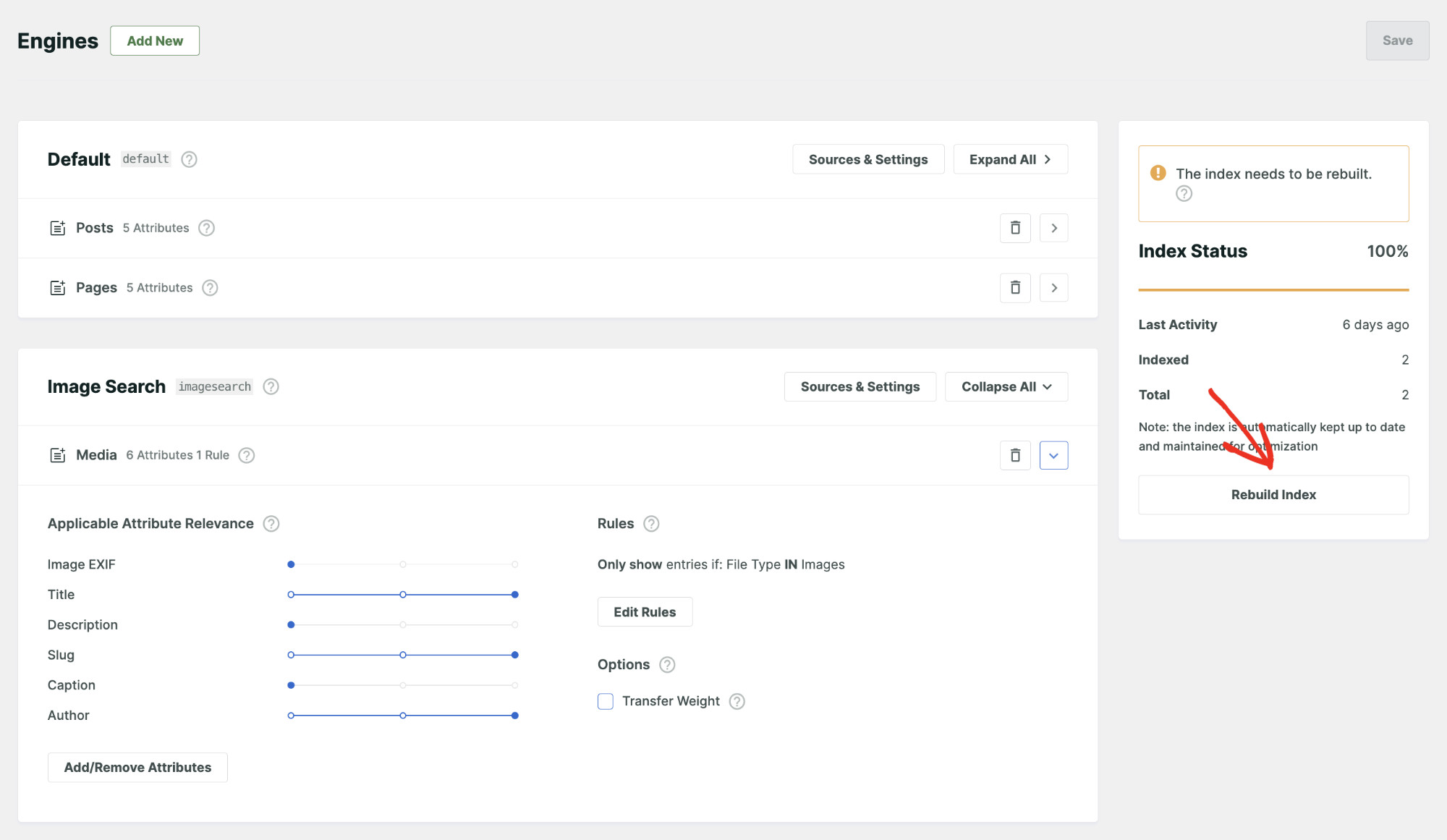Click Add New engine button
Viewport: 1447px width, 840px height.
pyautogui.click(x=155, y=40)
